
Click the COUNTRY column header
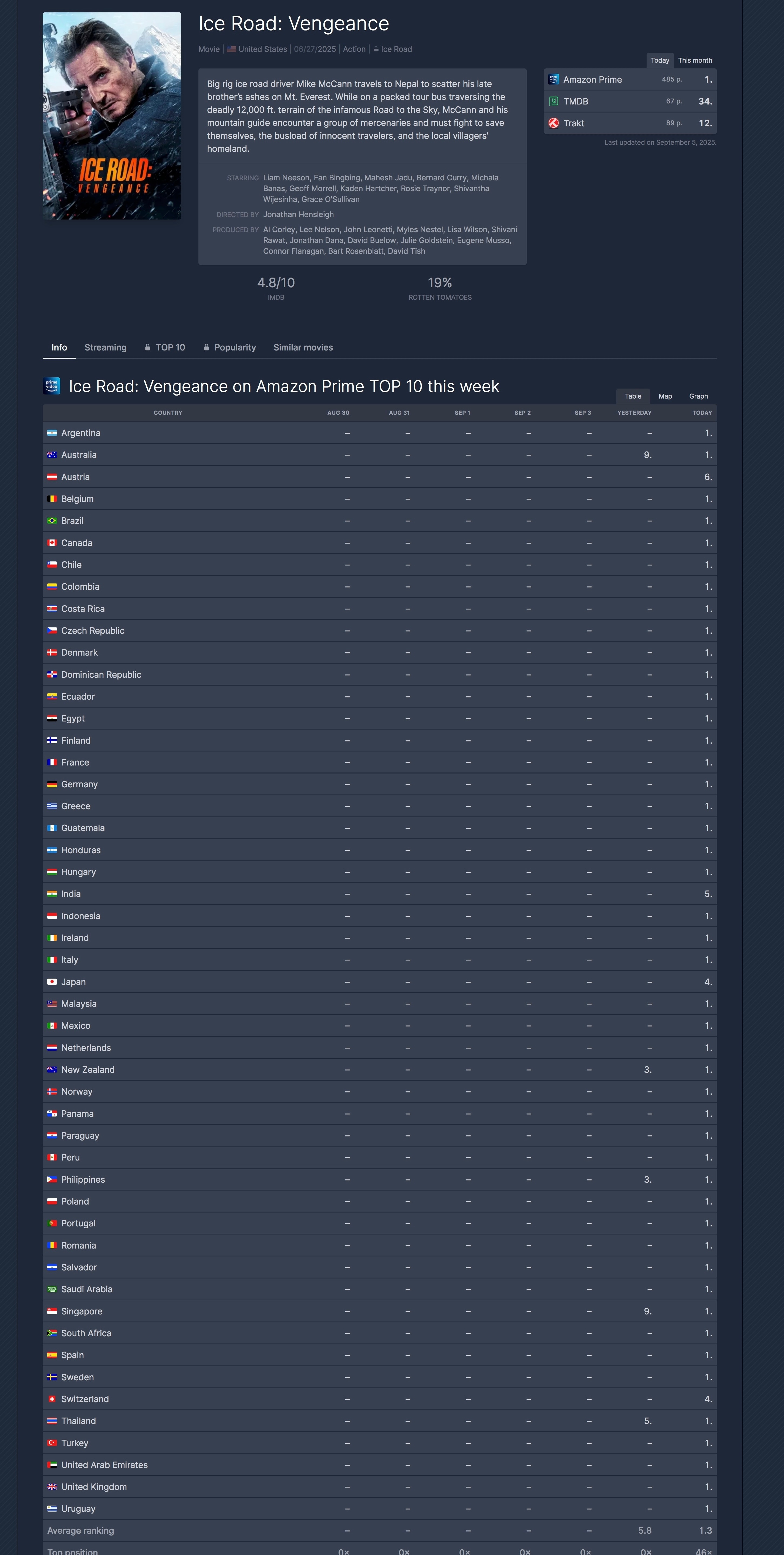(168, 413)
